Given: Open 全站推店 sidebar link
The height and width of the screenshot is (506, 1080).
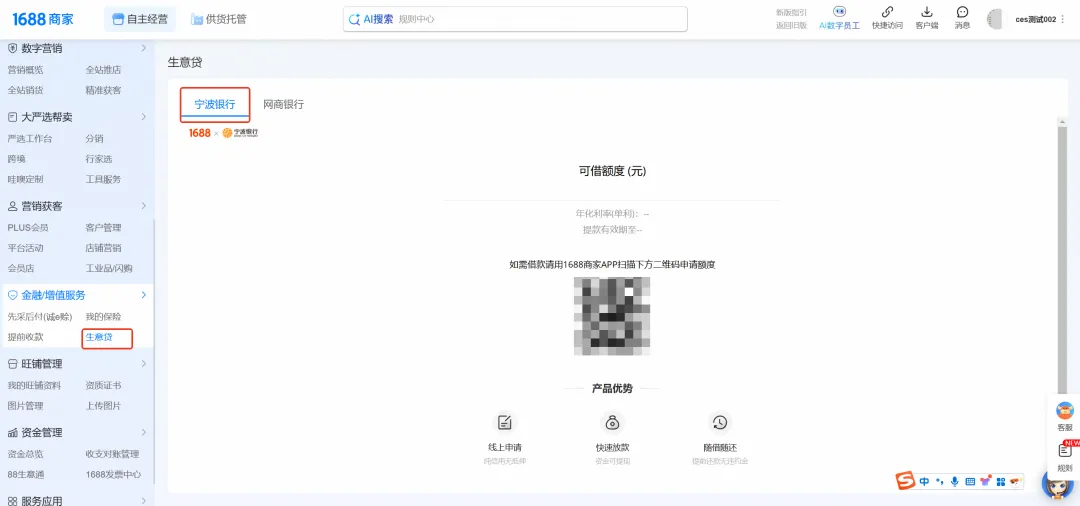Looking at the screenshot, I should (x=103, y=70).
